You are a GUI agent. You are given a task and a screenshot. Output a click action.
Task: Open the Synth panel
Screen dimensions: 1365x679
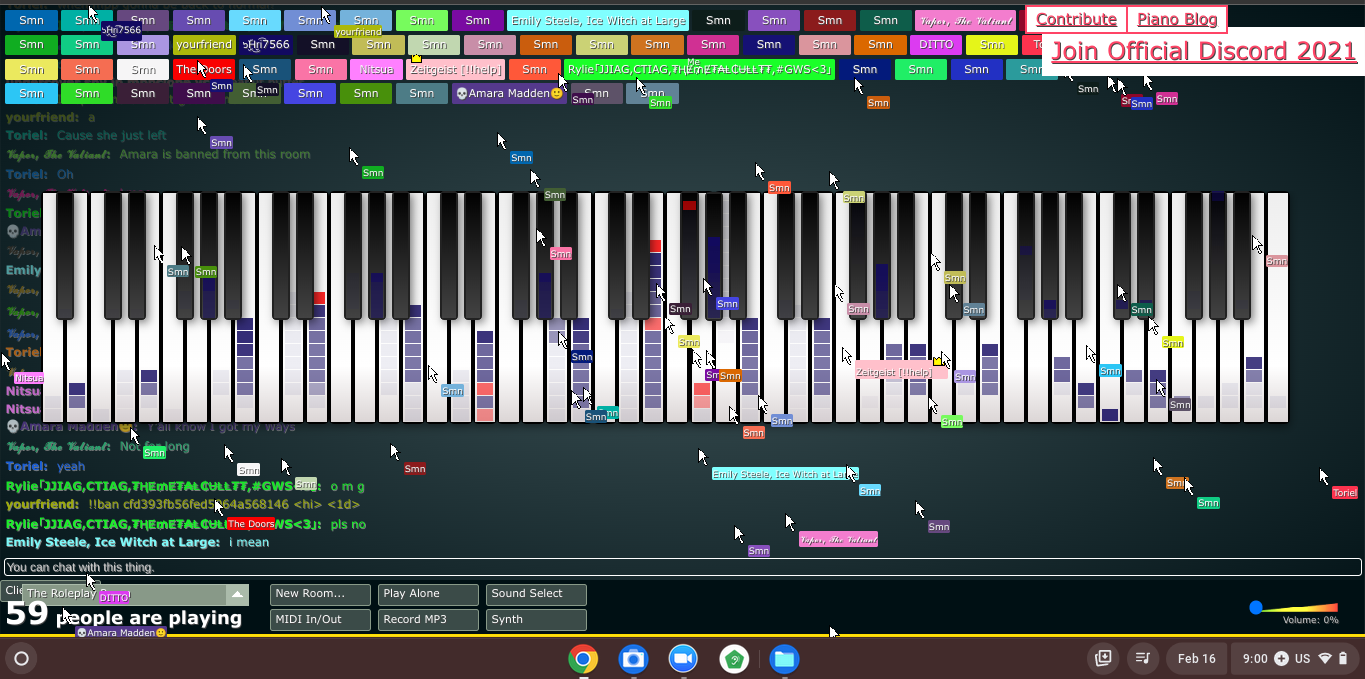click(x=536, y=620)
